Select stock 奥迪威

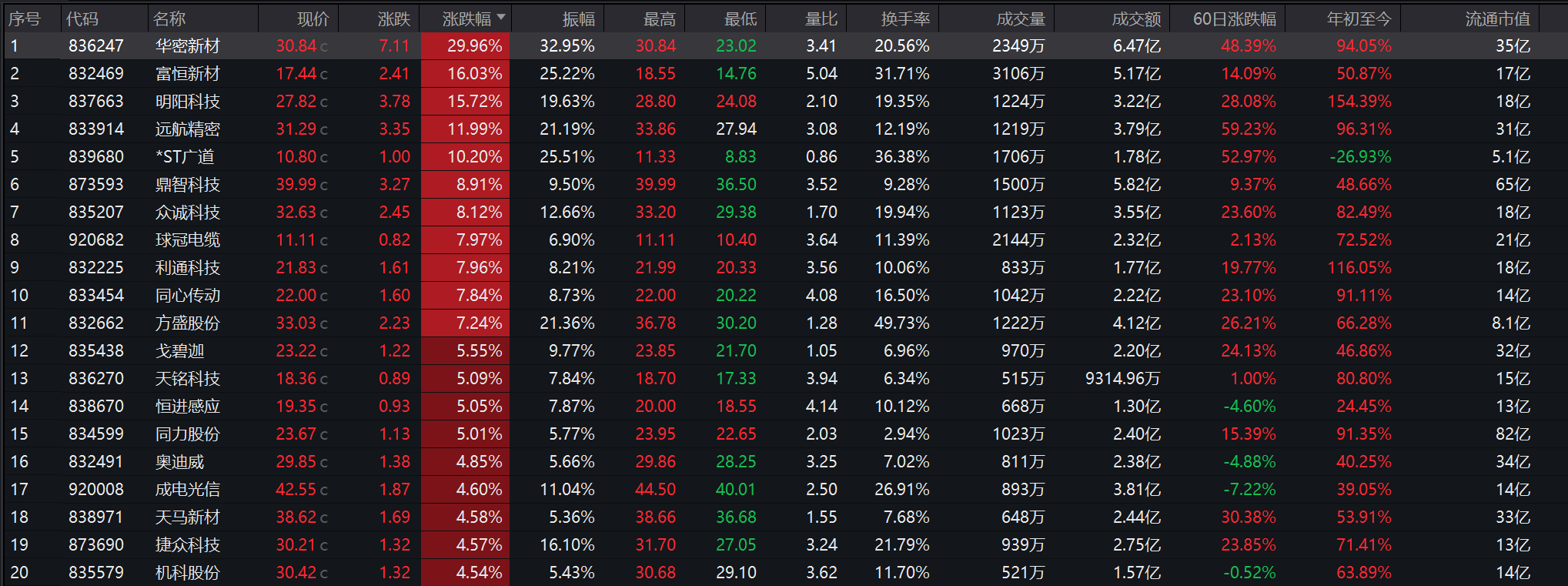pos(180,462)
